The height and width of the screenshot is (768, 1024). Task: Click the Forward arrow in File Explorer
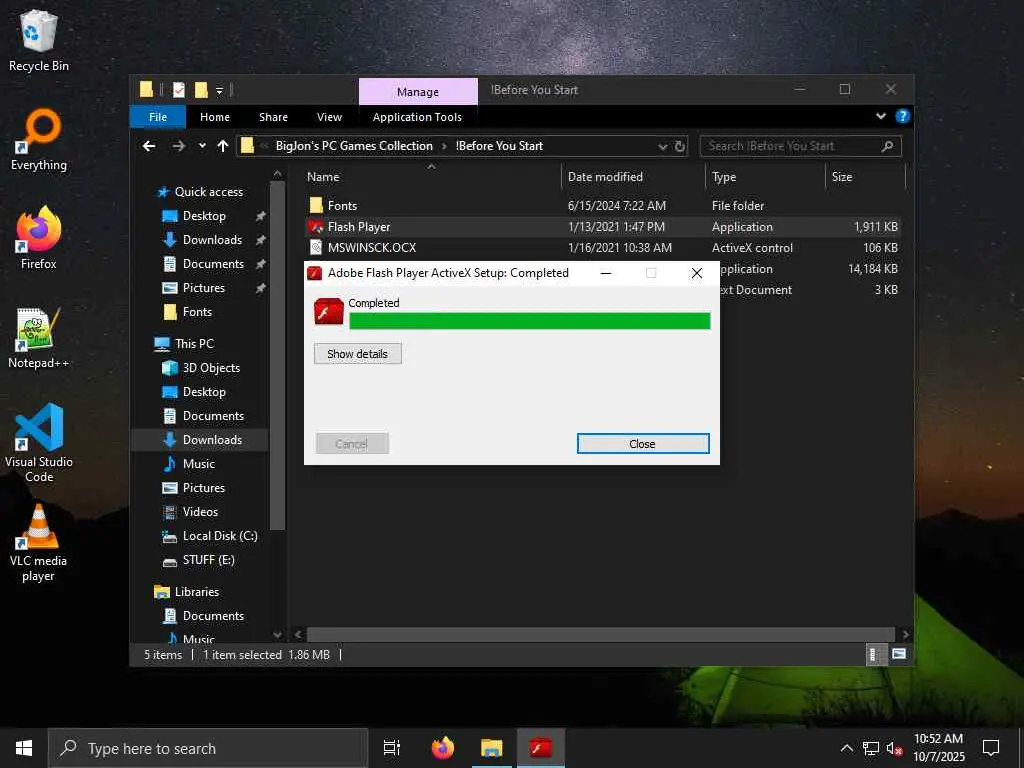pyautogui.click(x=178, y=146)
